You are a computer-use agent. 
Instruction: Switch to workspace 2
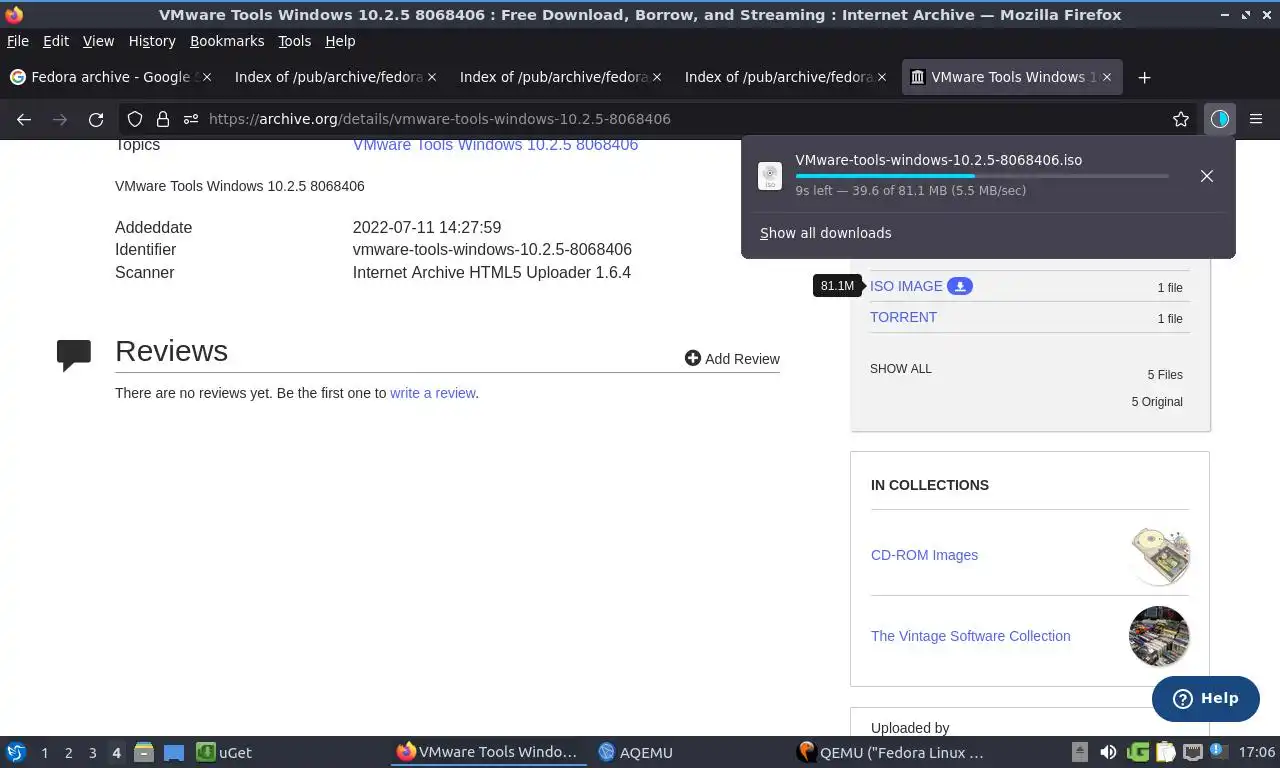[68, 752]
